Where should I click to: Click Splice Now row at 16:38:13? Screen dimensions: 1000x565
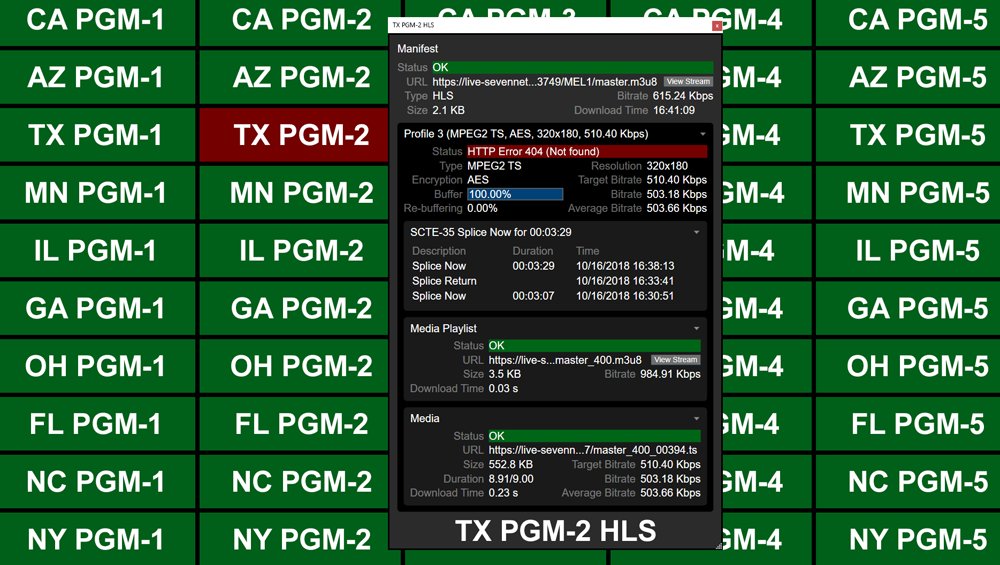(x=543, y=266)
